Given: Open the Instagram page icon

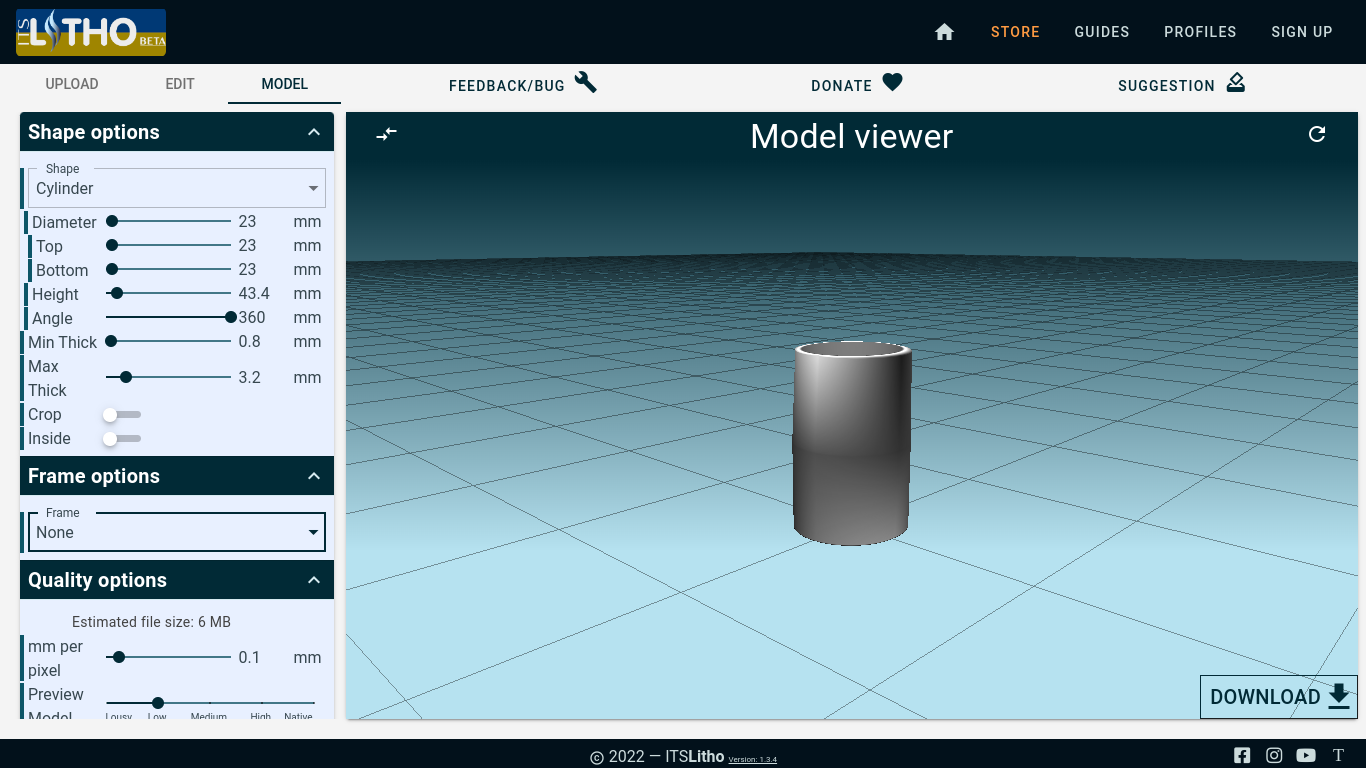Looking at the screenshot, I should pos(1274,756).
